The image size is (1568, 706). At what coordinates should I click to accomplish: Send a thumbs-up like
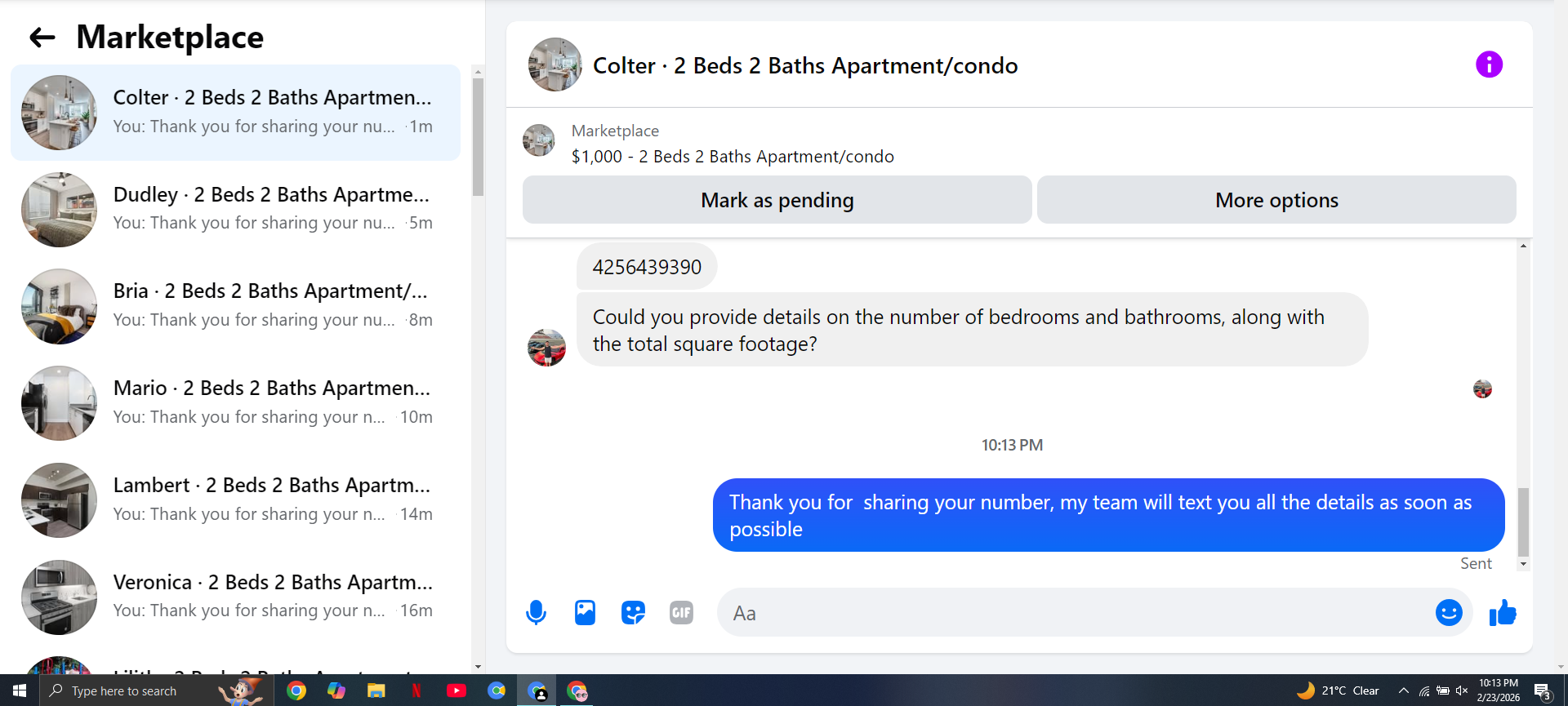[1503, 612]
